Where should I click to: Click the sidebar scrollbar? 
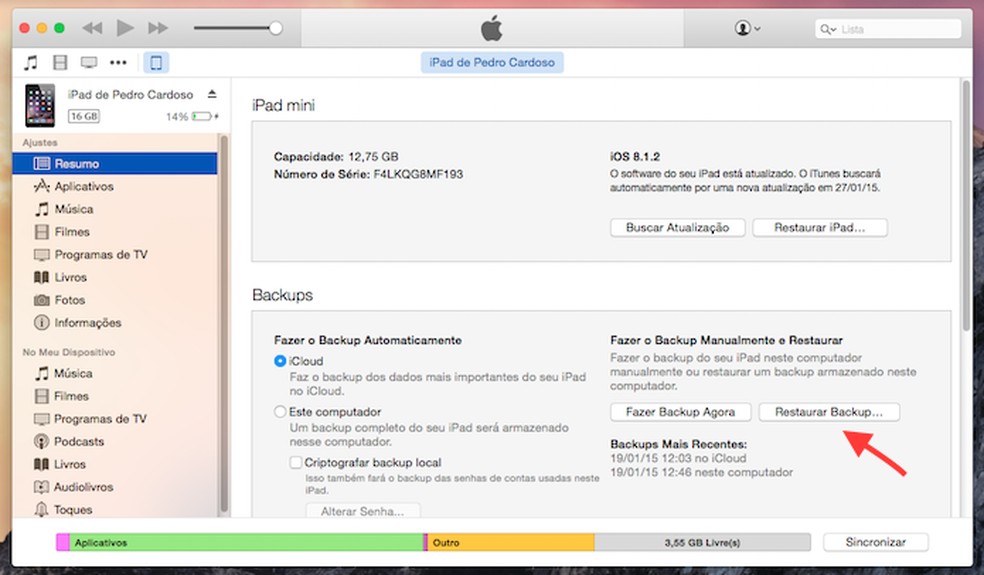pyautogui.click(x=224, y=323)
